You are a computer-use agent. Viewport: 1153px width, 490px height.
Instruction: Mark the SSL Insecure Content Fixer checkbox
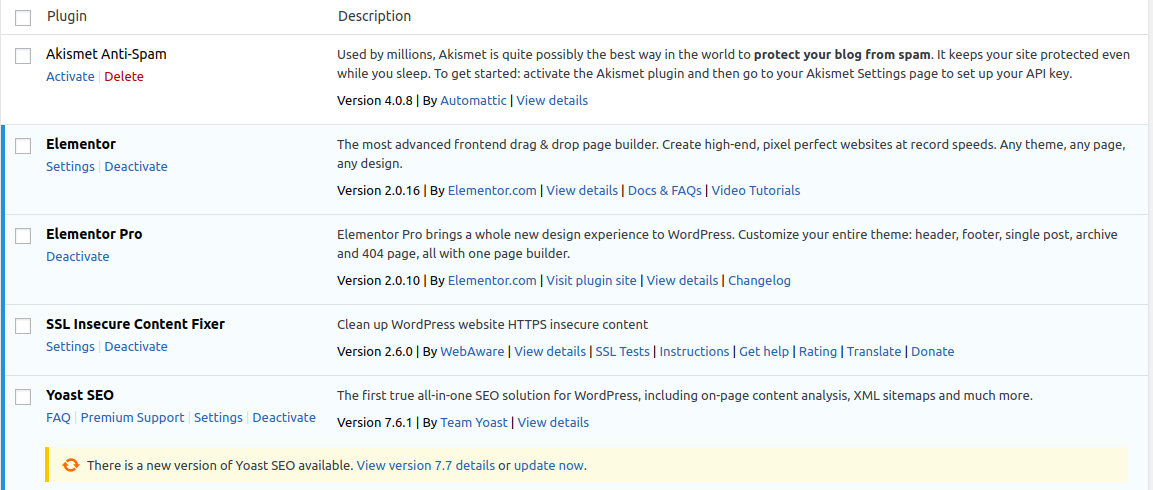tap(23, 326)
